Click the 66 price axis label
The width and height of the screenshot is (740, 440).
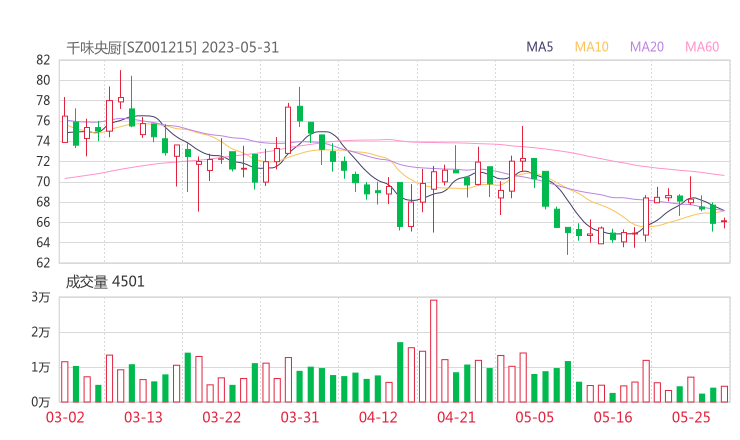coord(43,222)
